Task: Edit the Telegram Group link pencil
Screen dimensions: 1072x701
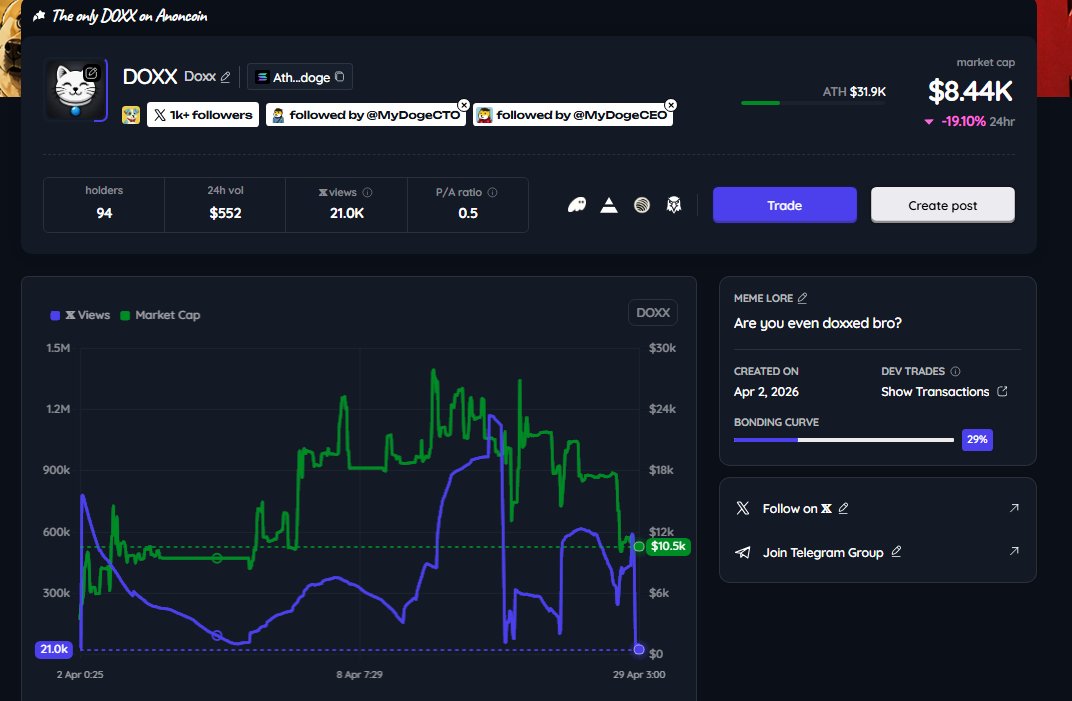Action: coord(896,551)
